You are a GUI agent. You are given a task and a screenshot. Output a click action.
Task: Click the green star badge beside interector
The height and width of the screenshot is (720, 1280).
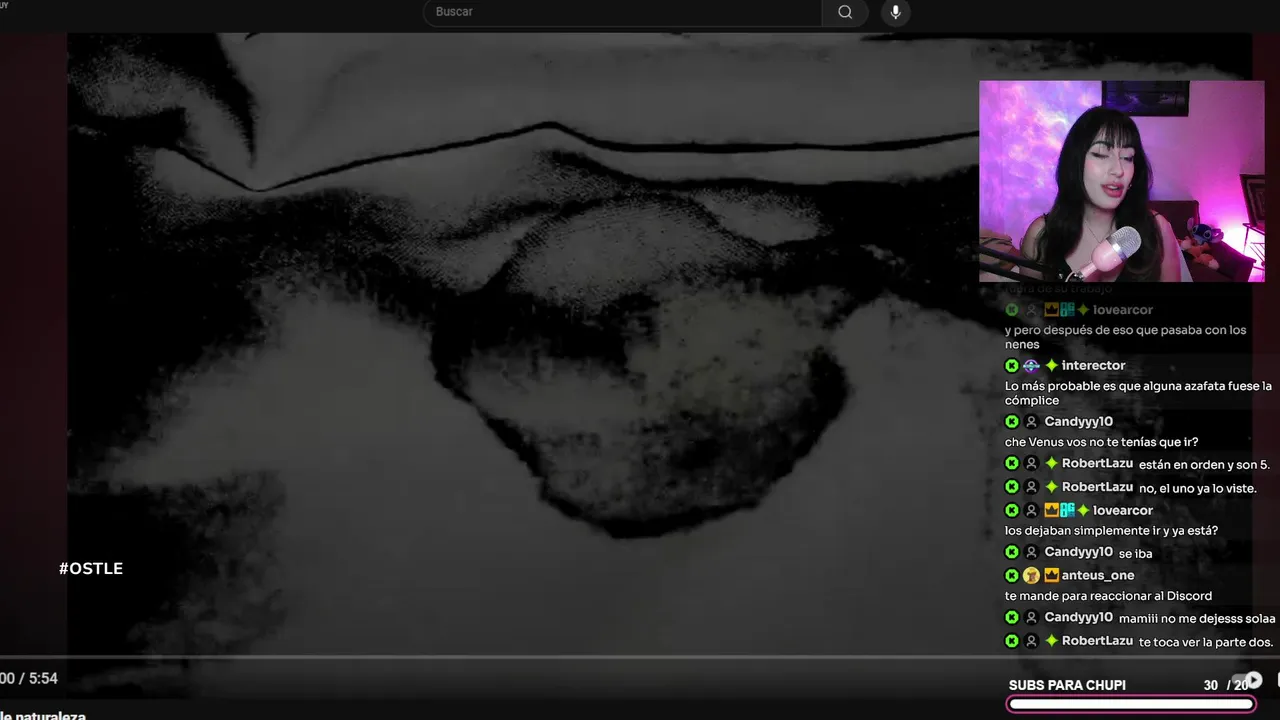tap(1051, 366)
